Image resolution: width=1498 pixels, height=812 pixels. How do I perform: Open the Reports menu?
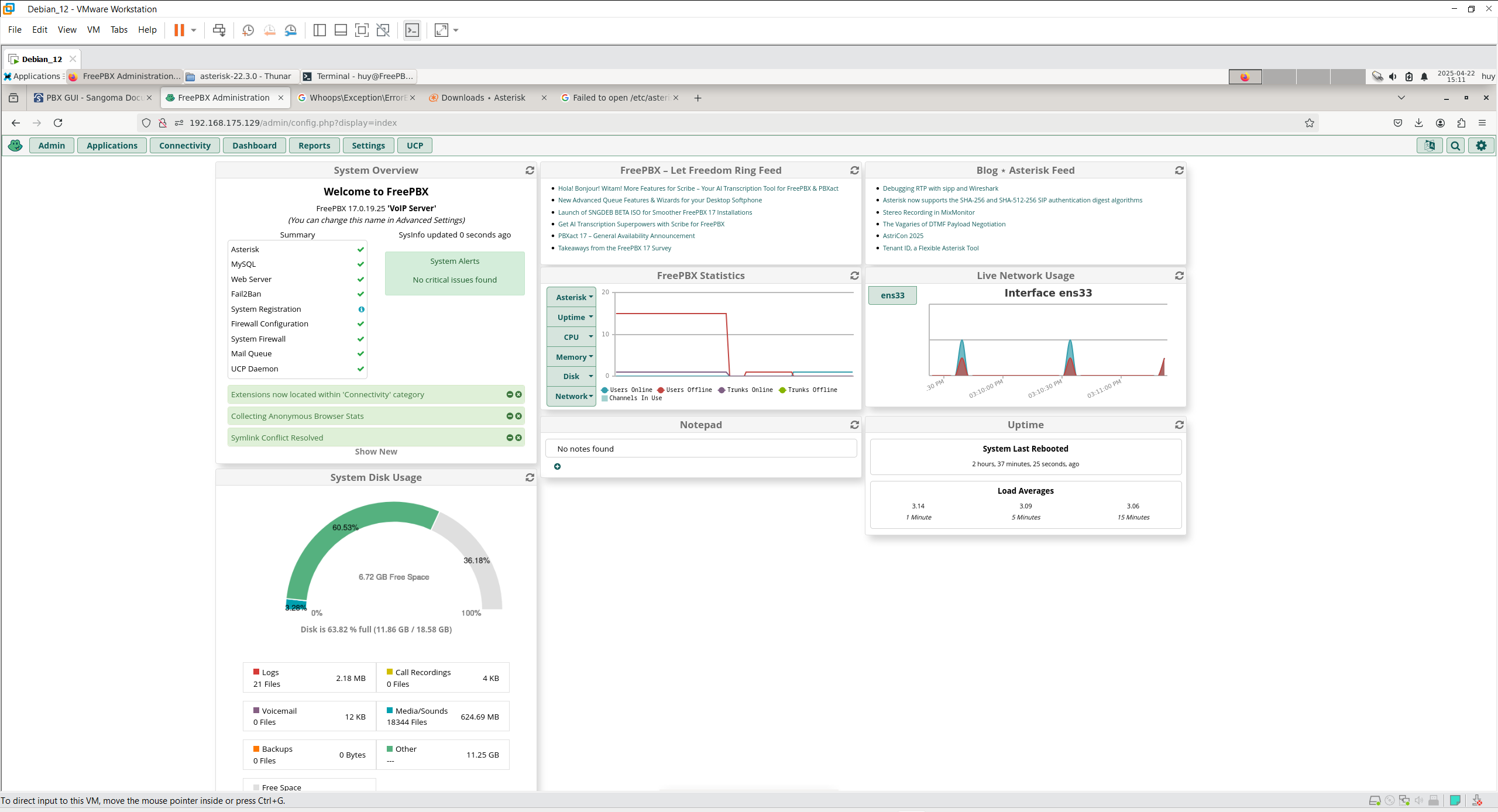314,146
